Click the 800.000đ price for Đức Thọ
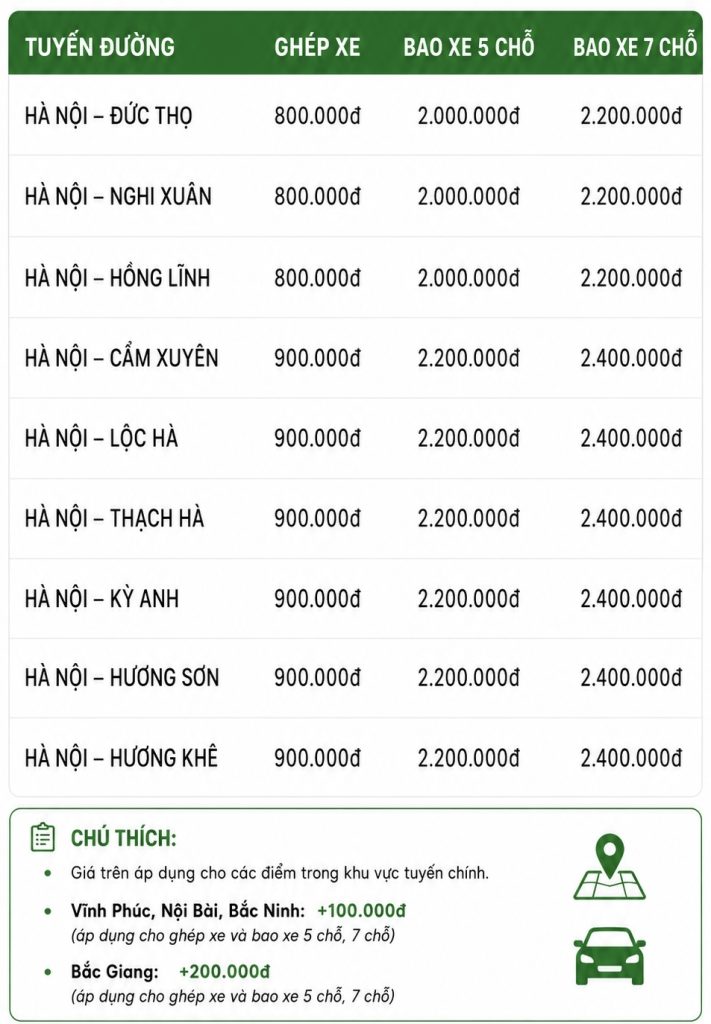This screenshot has width=711, height=1024. [x=317, y=116]
